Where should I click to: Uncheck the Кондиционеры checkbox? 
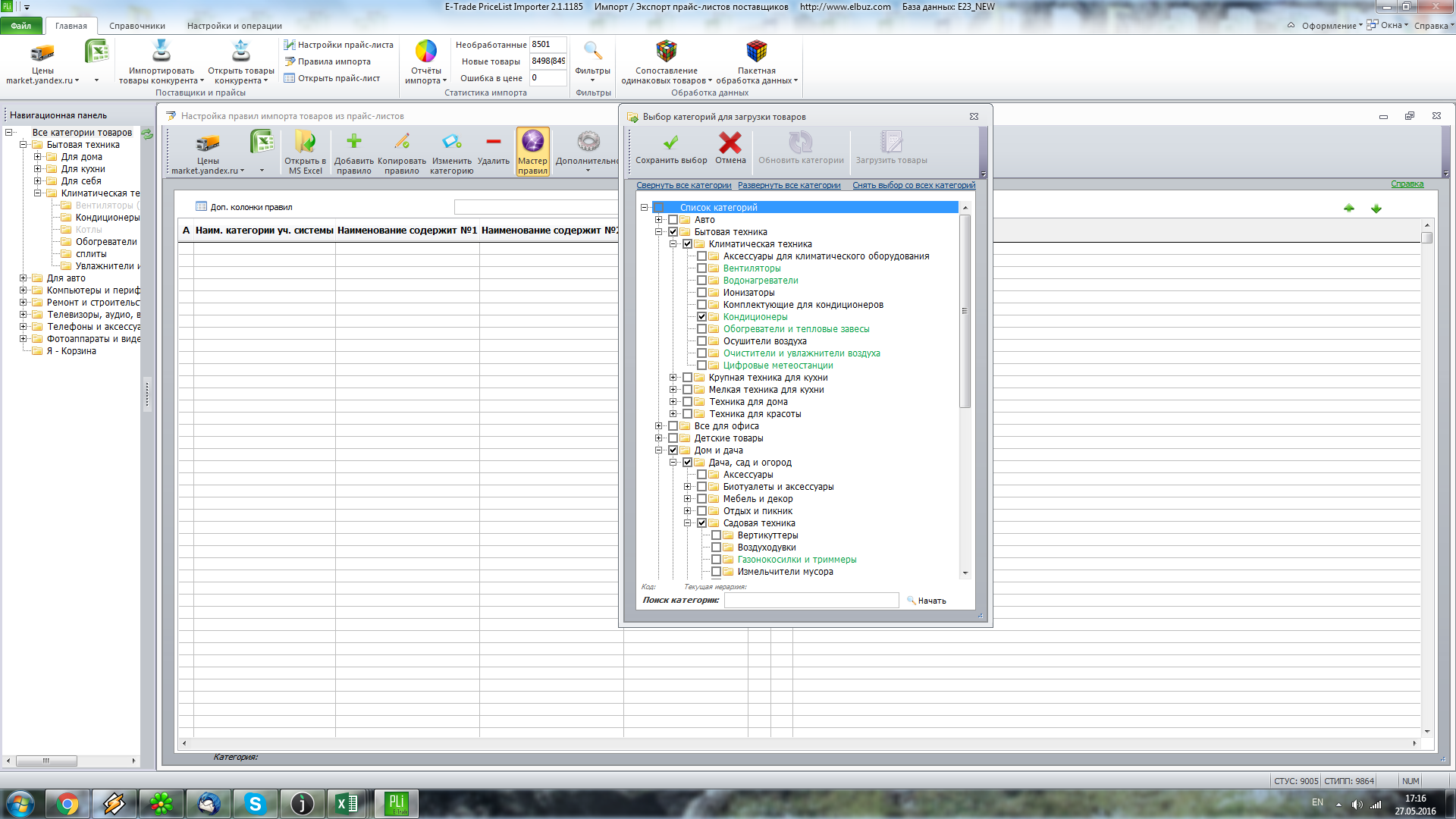[701, 317]
